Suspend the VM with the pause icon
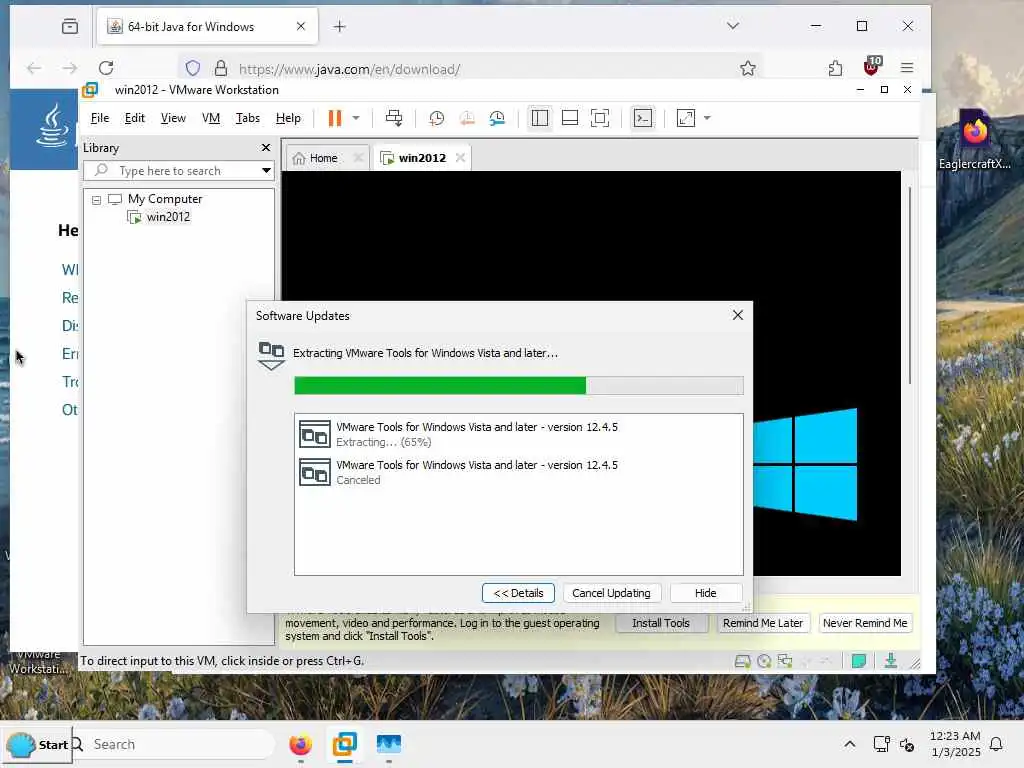This screenshot has height=768, width=1024. click(x=334, y=118)
